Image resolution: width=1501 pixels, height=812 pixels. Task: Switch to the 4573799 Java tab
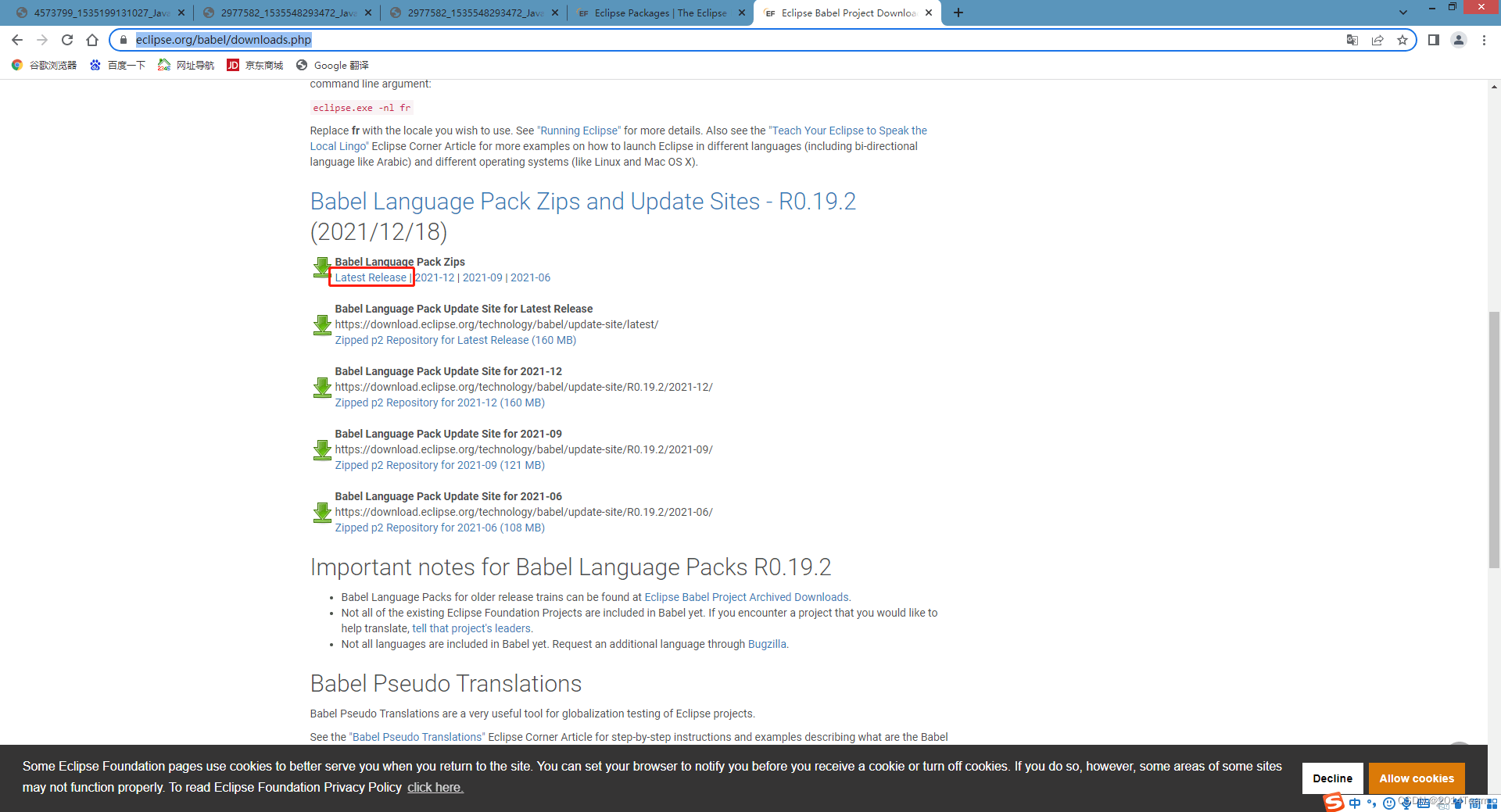point(102,13)
